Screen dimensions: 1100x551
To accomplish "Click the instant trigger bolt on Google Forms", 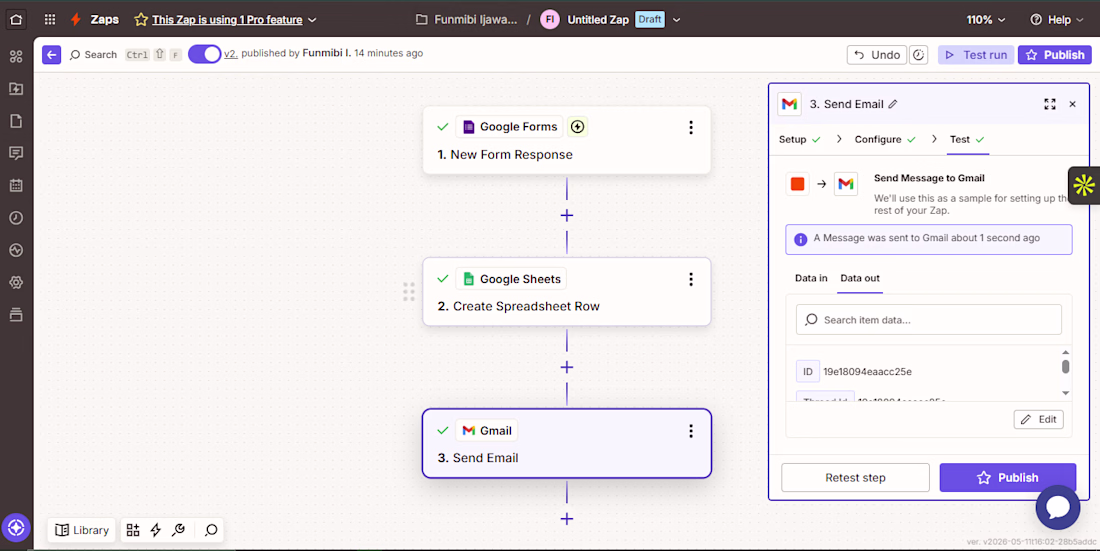I will pos(577,126).
